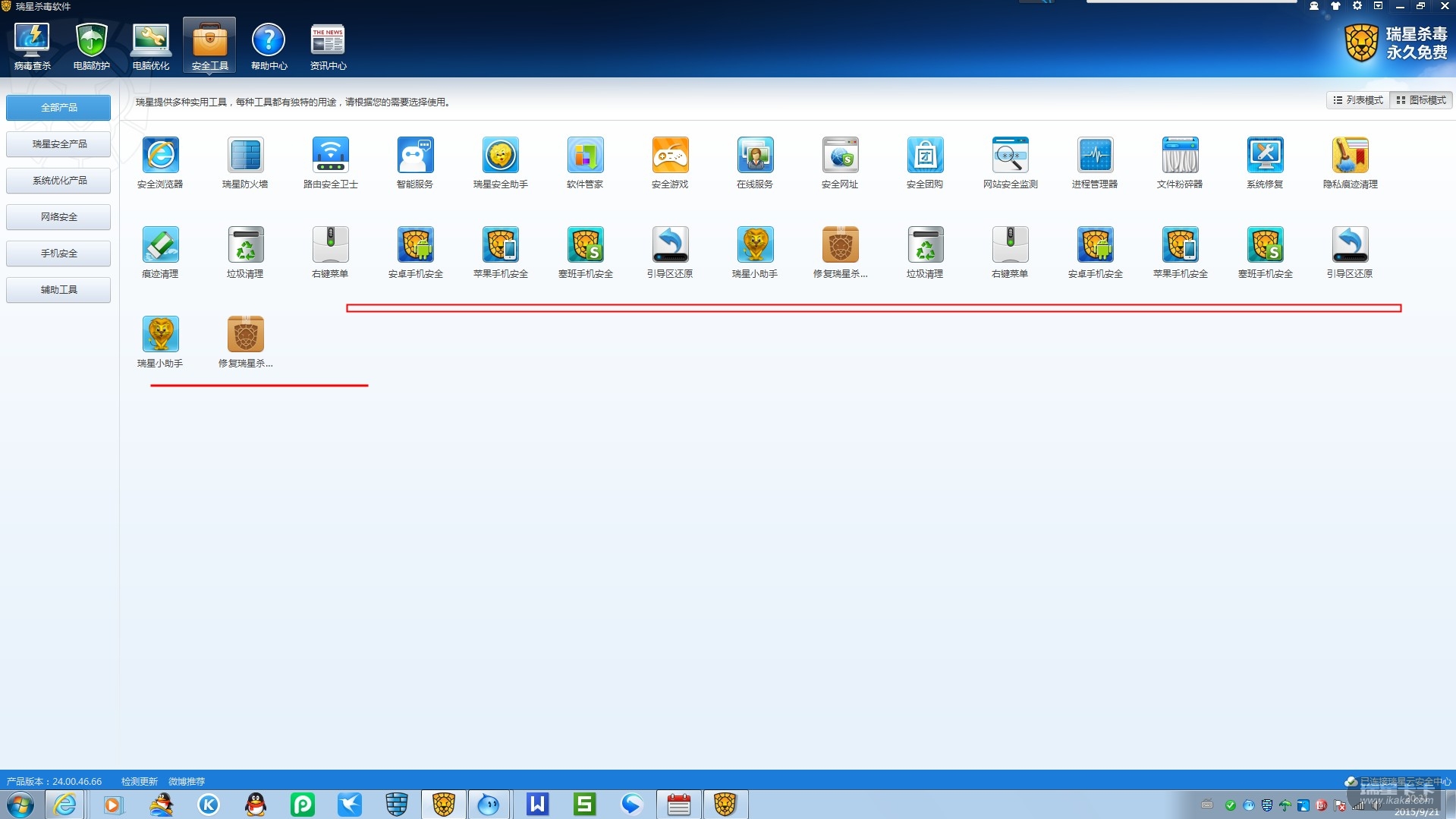Switch to 列表模式 list view
The image size is (1456, 819).
tap(1358, 100)
